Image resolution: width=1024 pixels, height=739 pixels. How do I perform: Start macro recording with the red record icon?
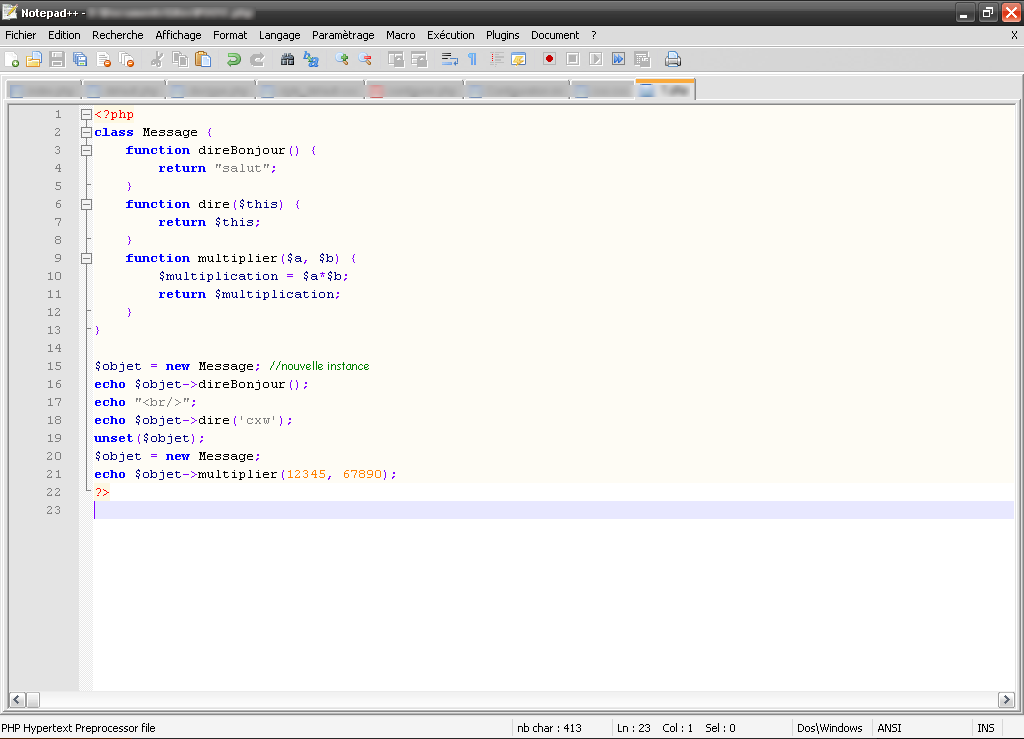coord(549,59)
